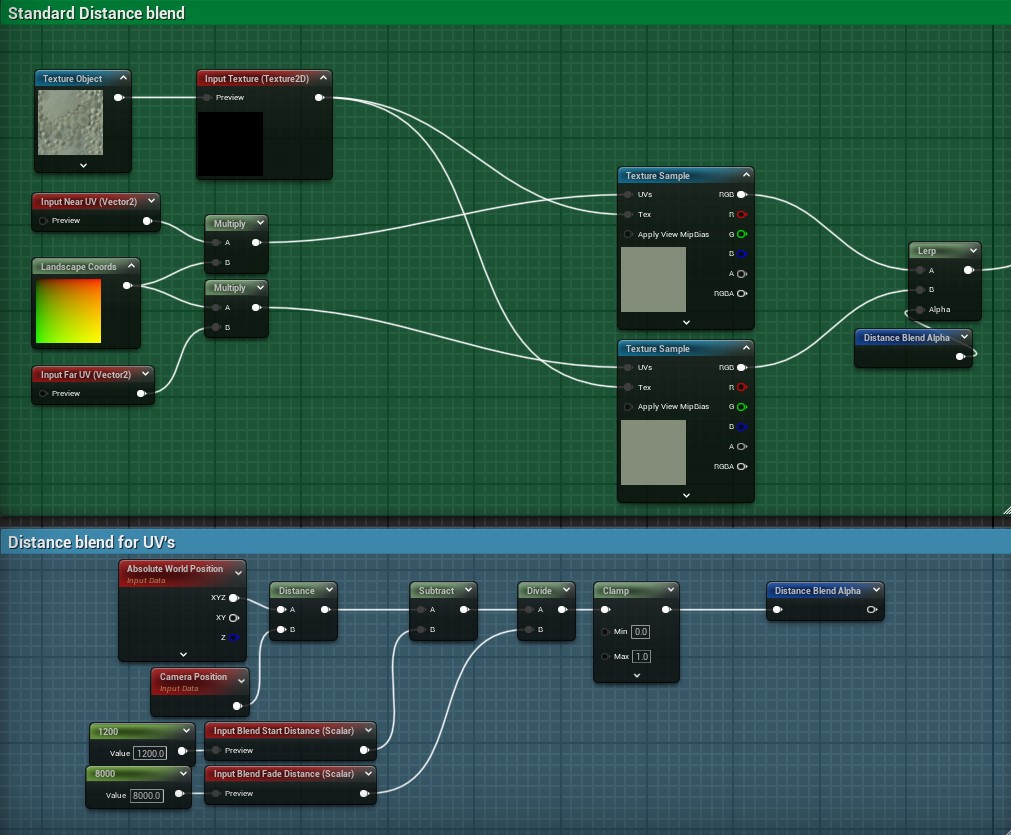
Task: Click green G output pin on lower Texture Sample
Action: coord(741,407)
